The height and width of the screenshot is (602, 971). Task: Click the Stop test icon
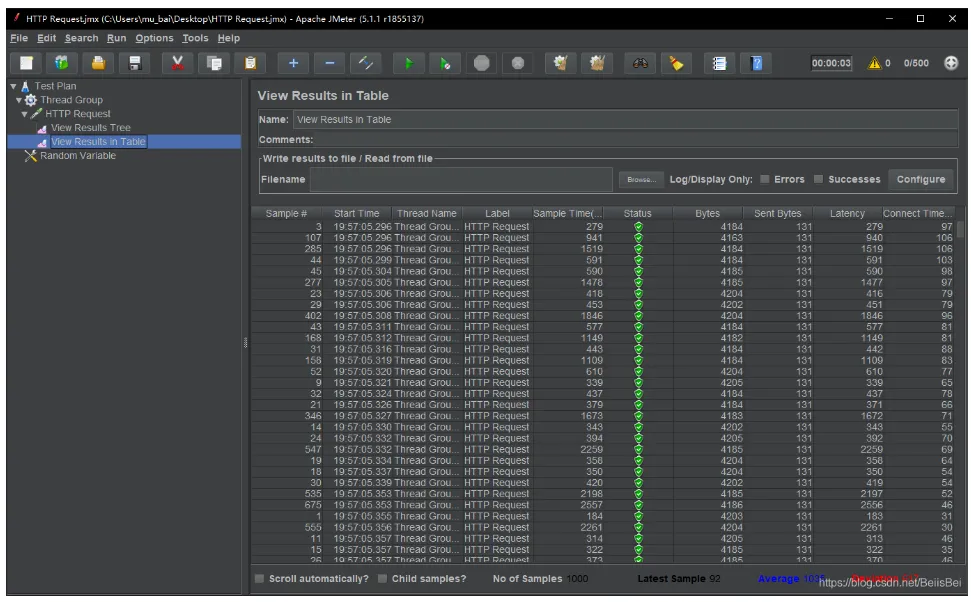tap(482, 63)
